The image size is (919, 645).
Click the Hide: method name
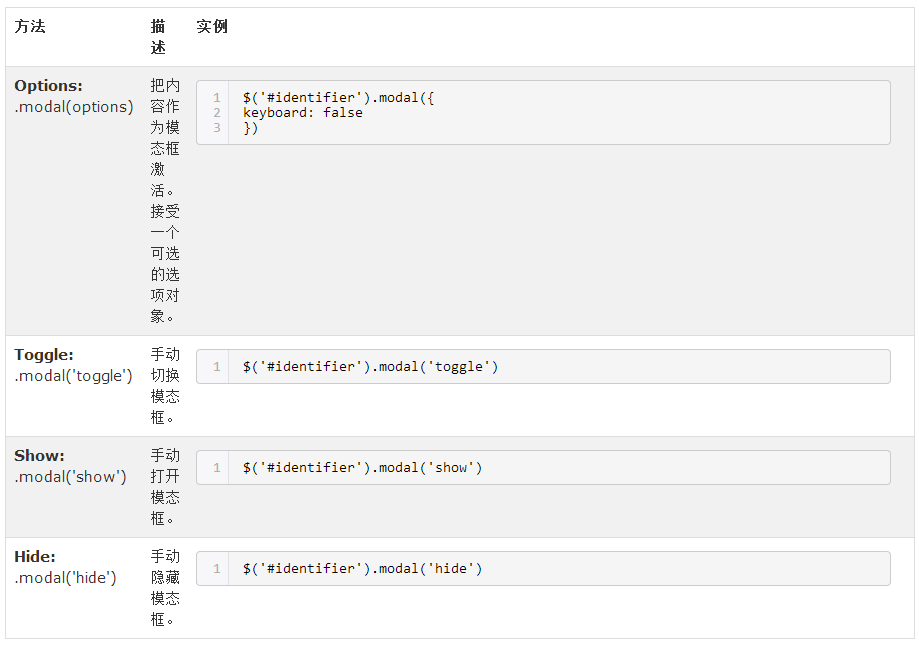(x=35, y=557)
